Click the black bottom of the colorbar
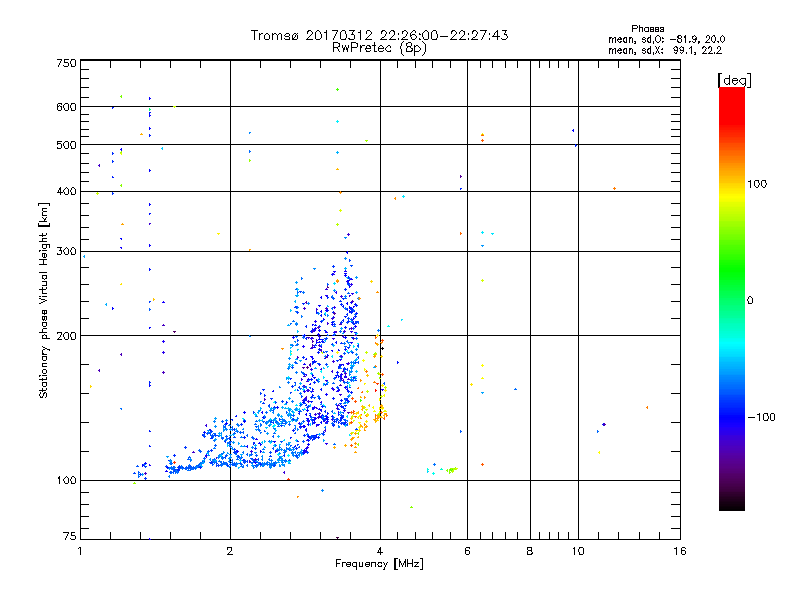Image resolution: width=800 pixels, height=600 pixels. pyautogui.click(x=732, y=503)
